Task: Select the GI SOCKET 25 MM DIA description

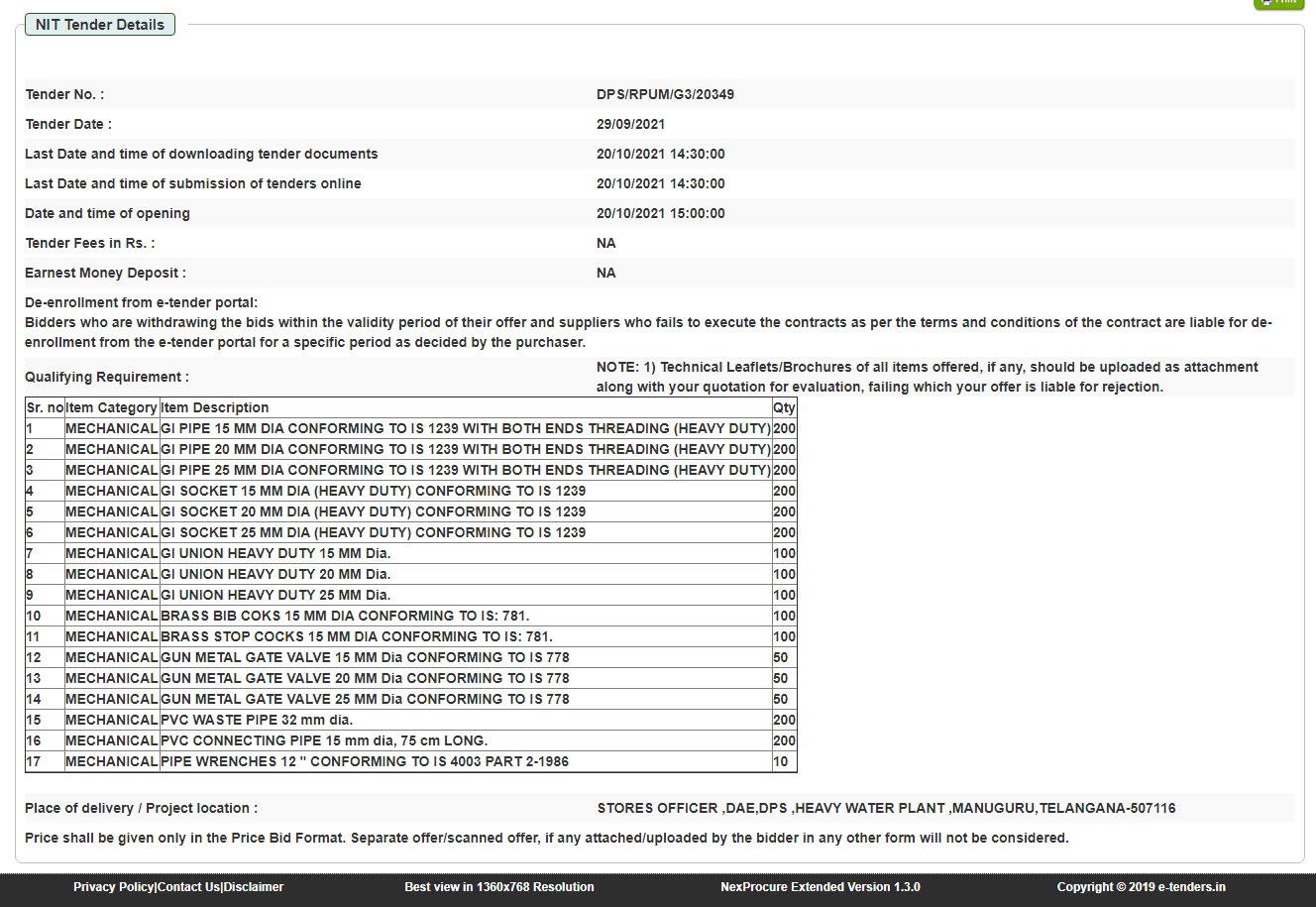Action: click(x=374, y=532)
